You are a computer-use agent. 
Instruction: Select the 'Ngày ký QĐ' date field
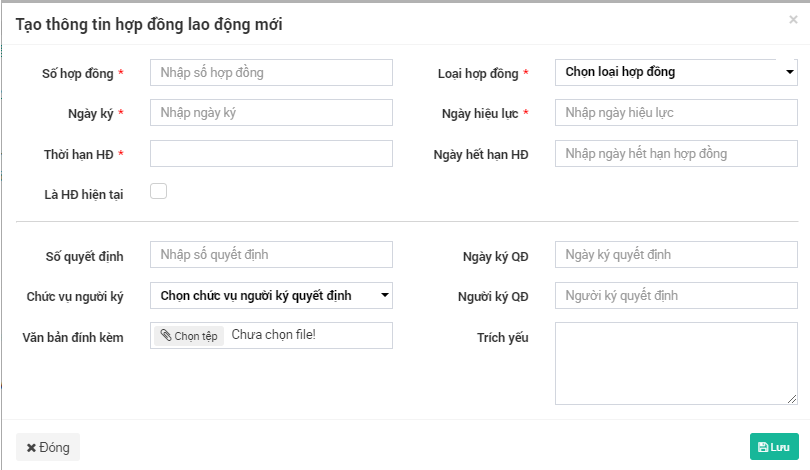click(x=675, y=255)
